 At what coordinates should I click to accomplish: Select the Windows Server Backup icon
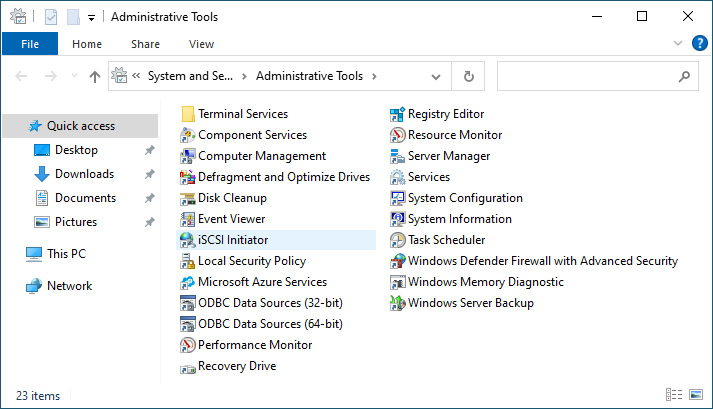[397, 303]
